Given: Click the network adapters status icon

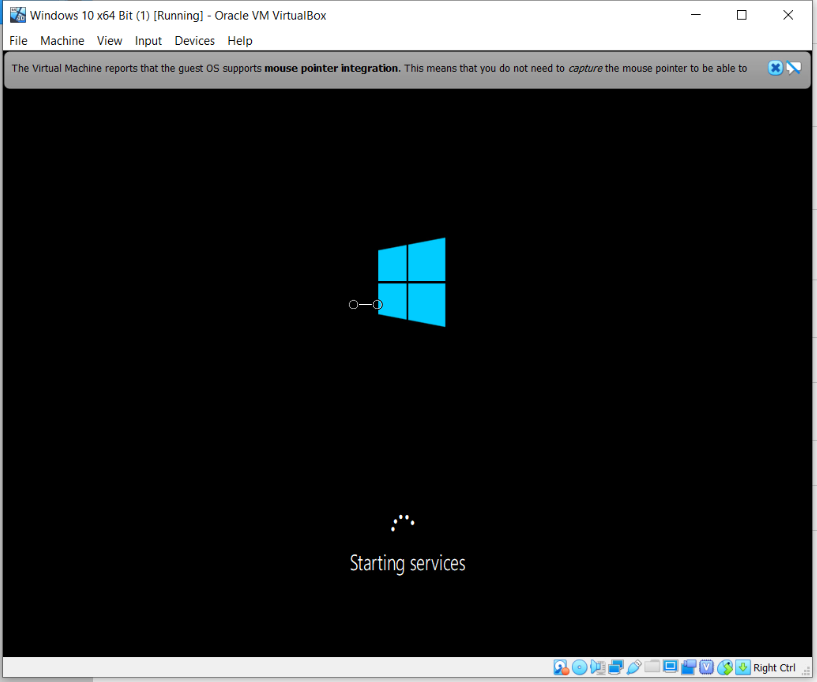Looking at the screenshot, I should tap(615, 667).
